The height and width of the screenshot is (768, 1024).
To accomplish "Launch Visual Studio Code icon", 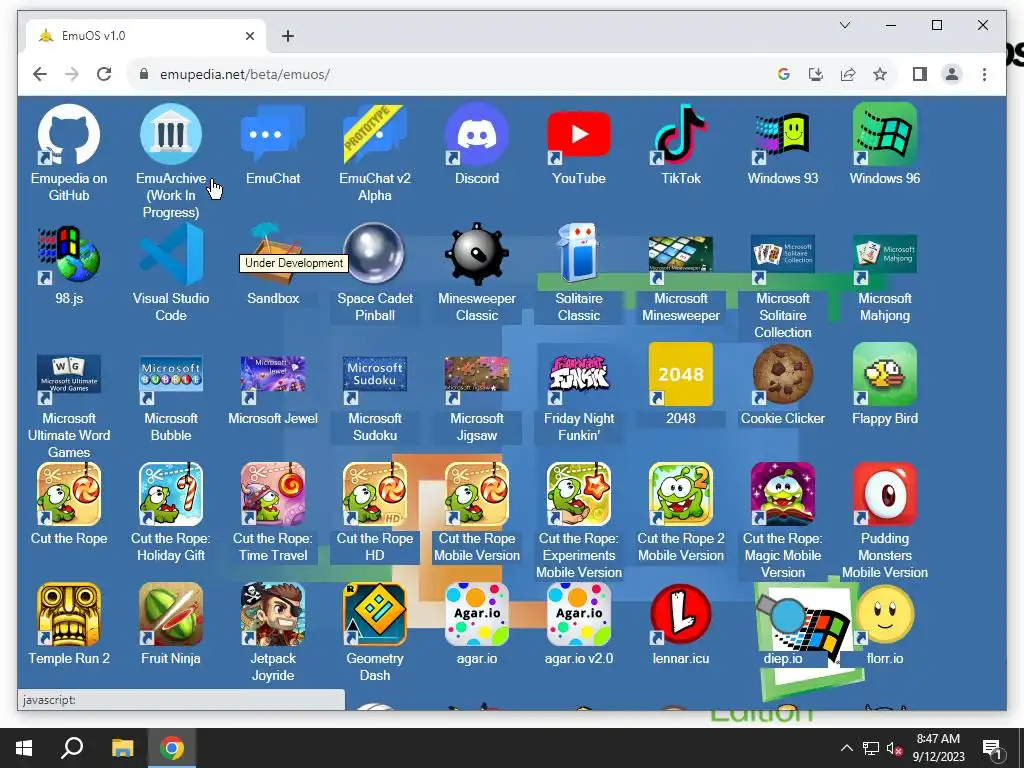I will pyautogui.click(x=170, y=255).
